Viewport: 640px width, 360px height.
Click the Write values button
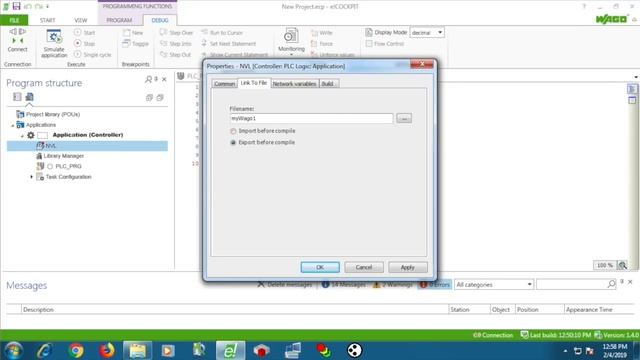point(322,32)
